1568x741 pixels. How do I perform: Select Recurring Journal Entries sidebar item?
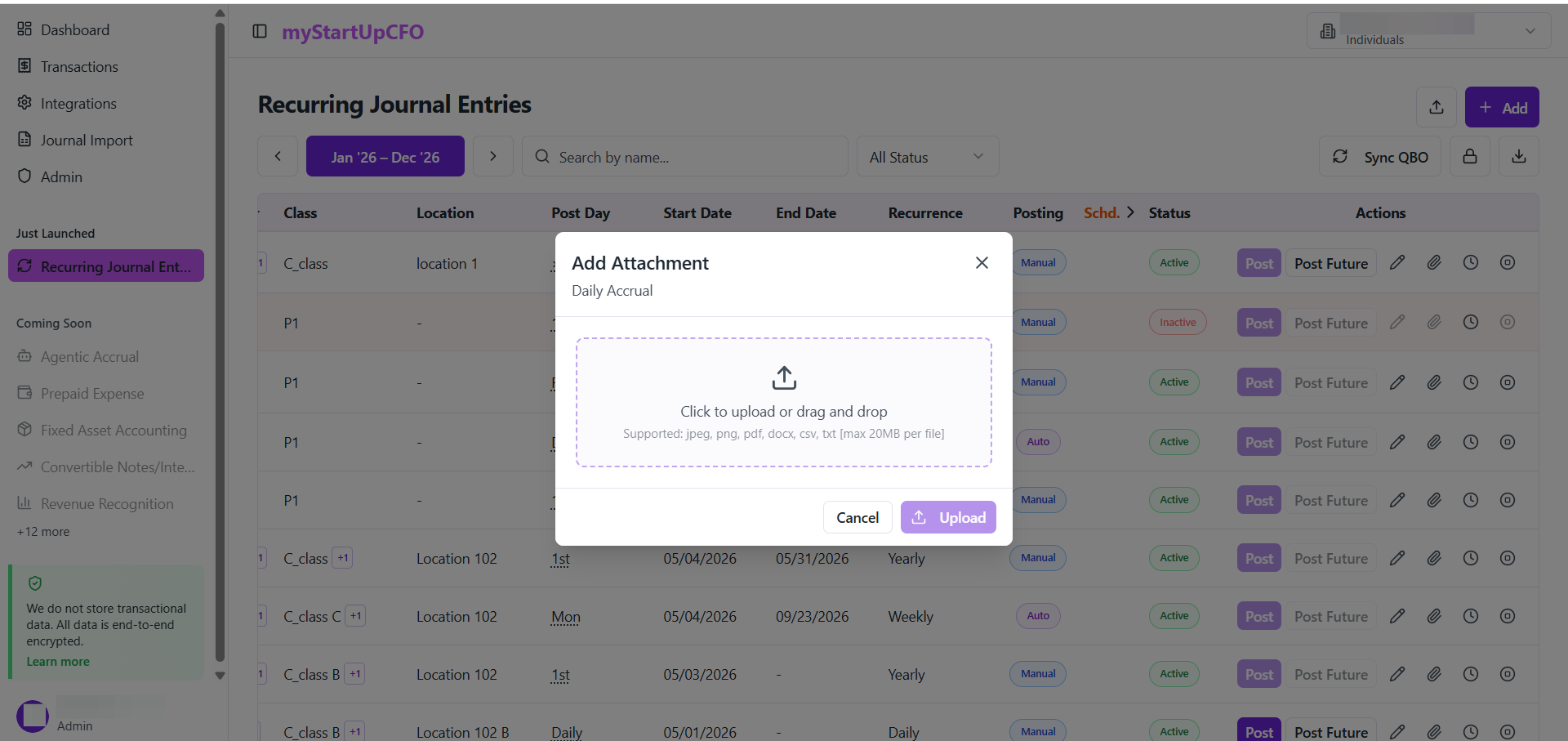pyautogui.click(x=106, y=266)
